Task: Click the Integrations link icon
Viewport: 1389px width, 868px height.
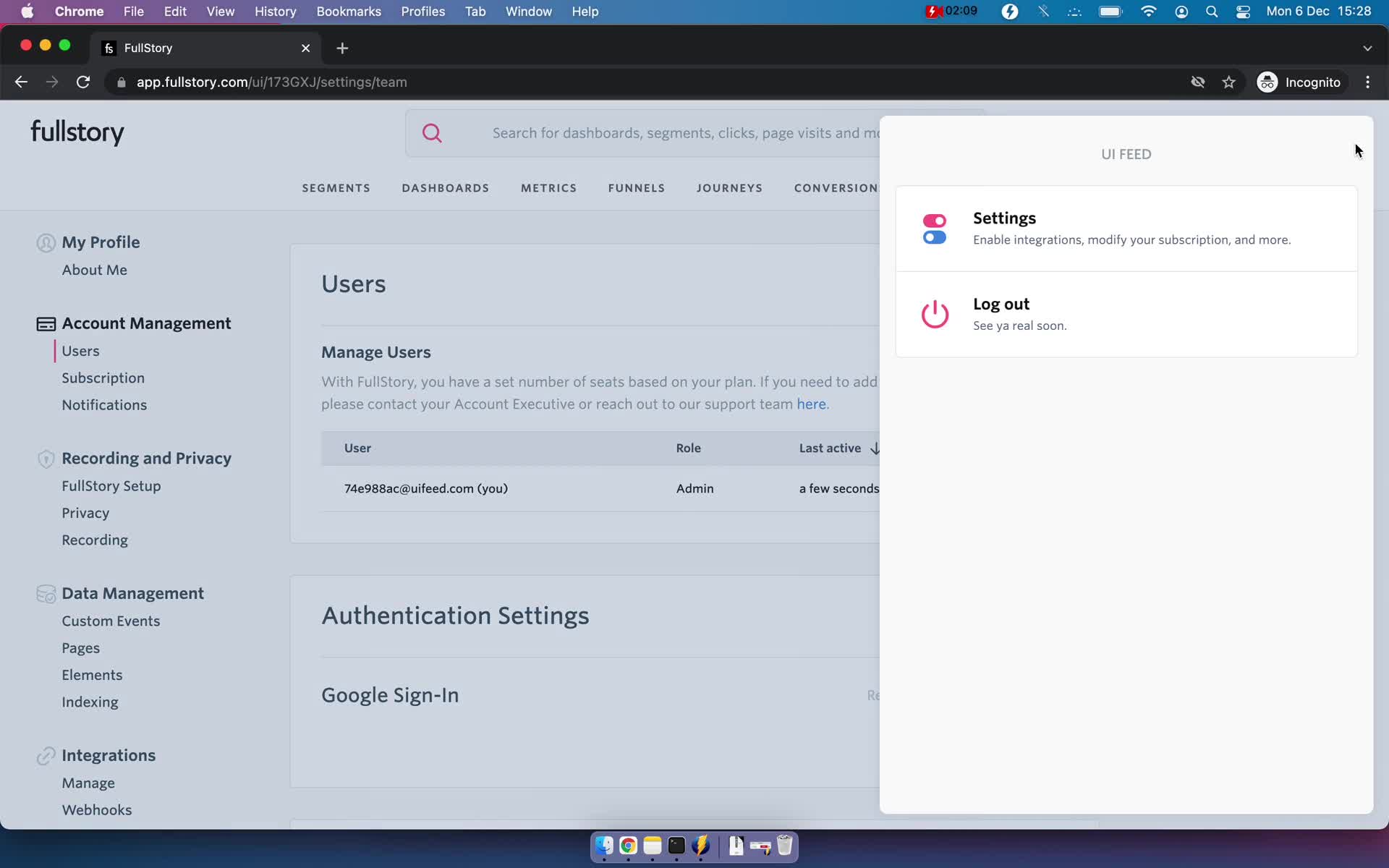Action: [46, 756]
